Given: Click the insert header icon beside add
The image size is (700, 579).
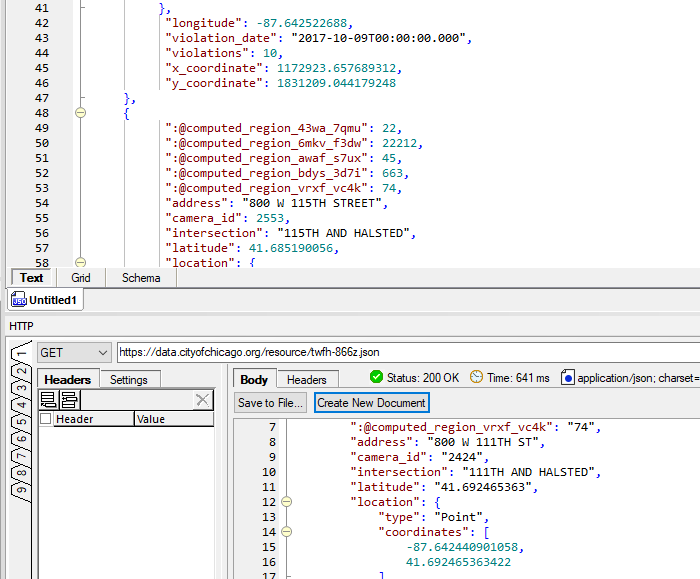Looking at the screenshot, I should (69, 400).
